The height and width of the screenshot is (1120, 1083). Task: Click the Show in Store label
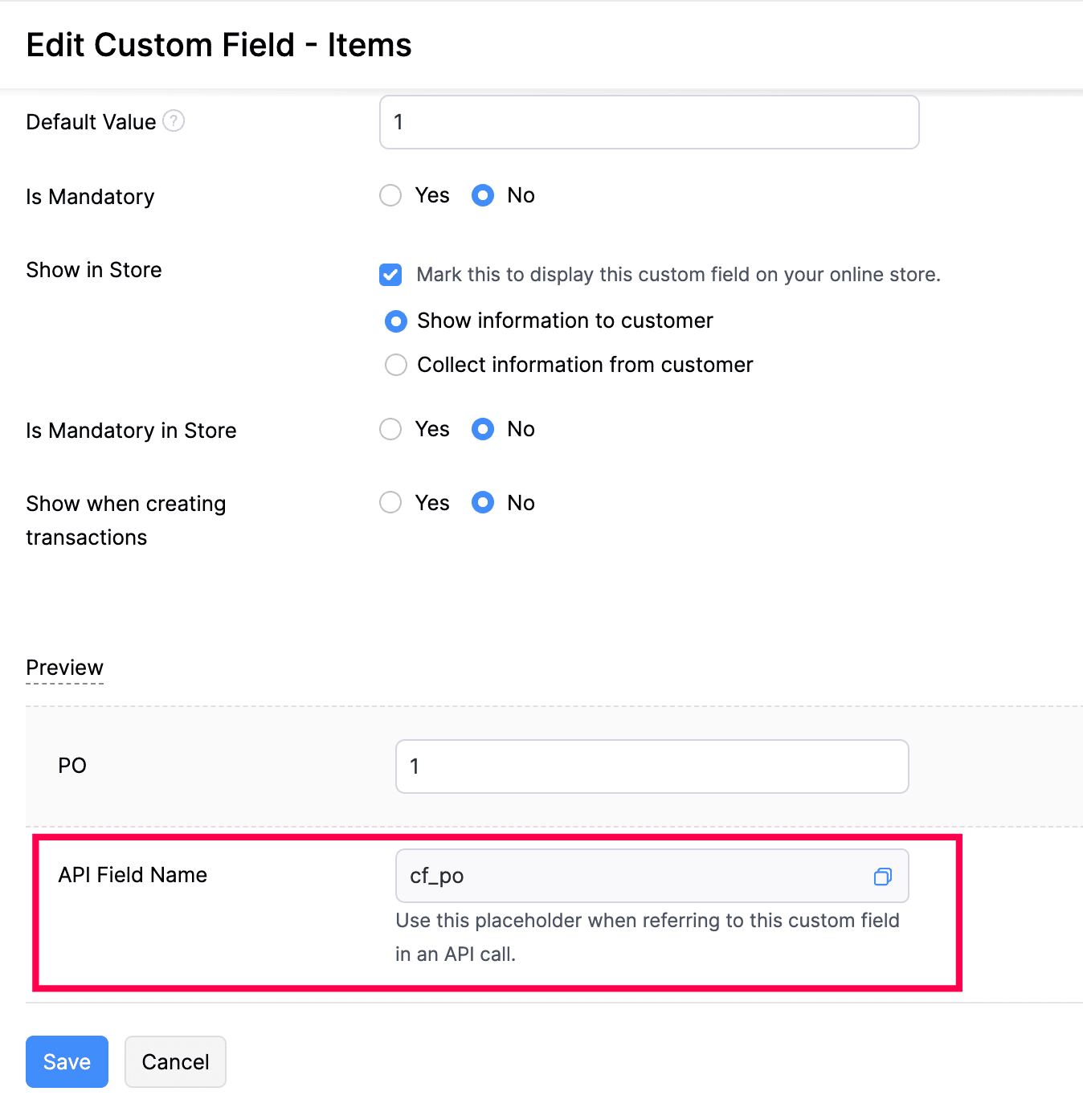94,270
